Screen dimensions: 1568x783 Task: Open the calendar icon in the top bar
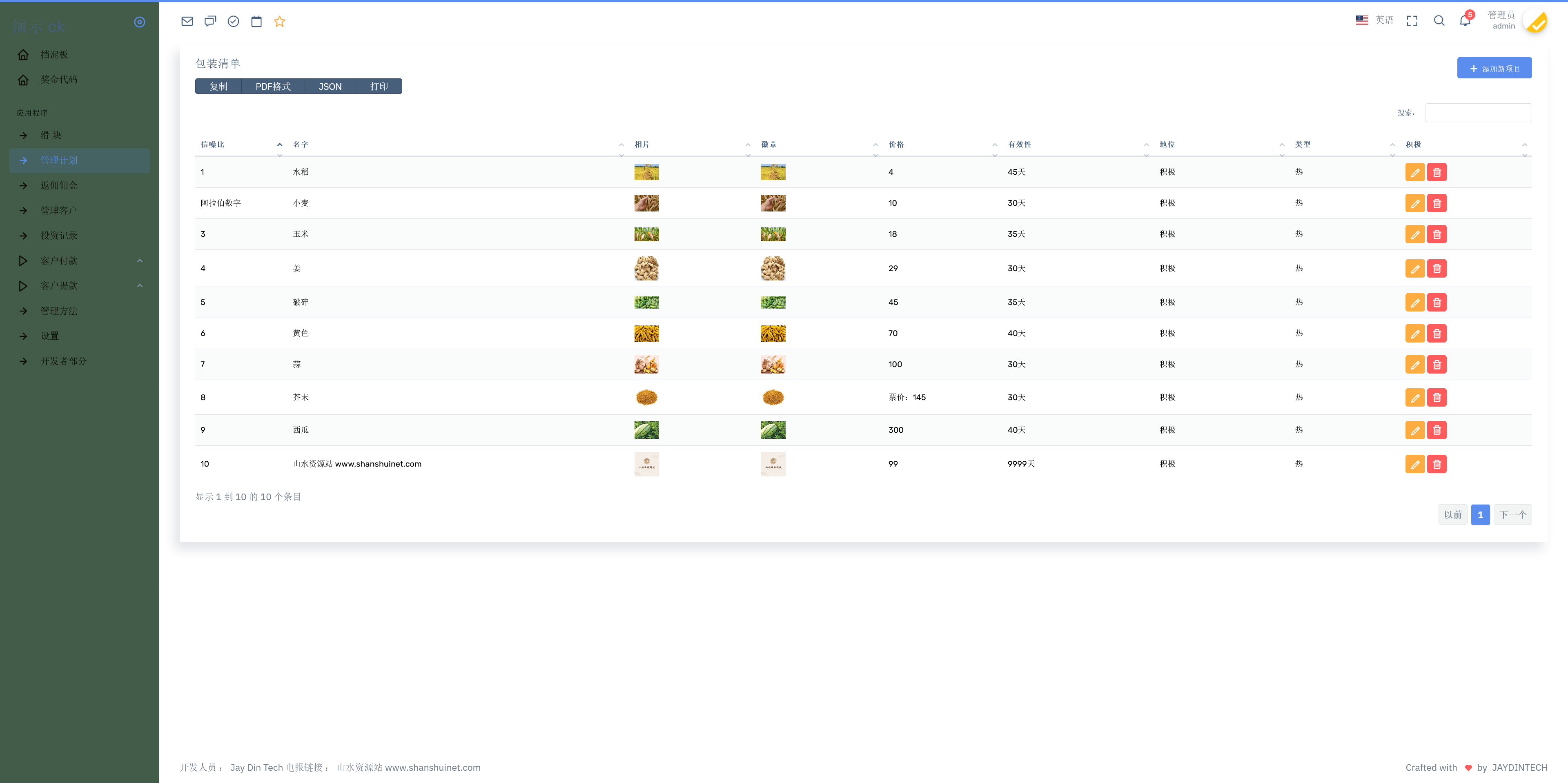pyautogui.click(x=256, y=21)
